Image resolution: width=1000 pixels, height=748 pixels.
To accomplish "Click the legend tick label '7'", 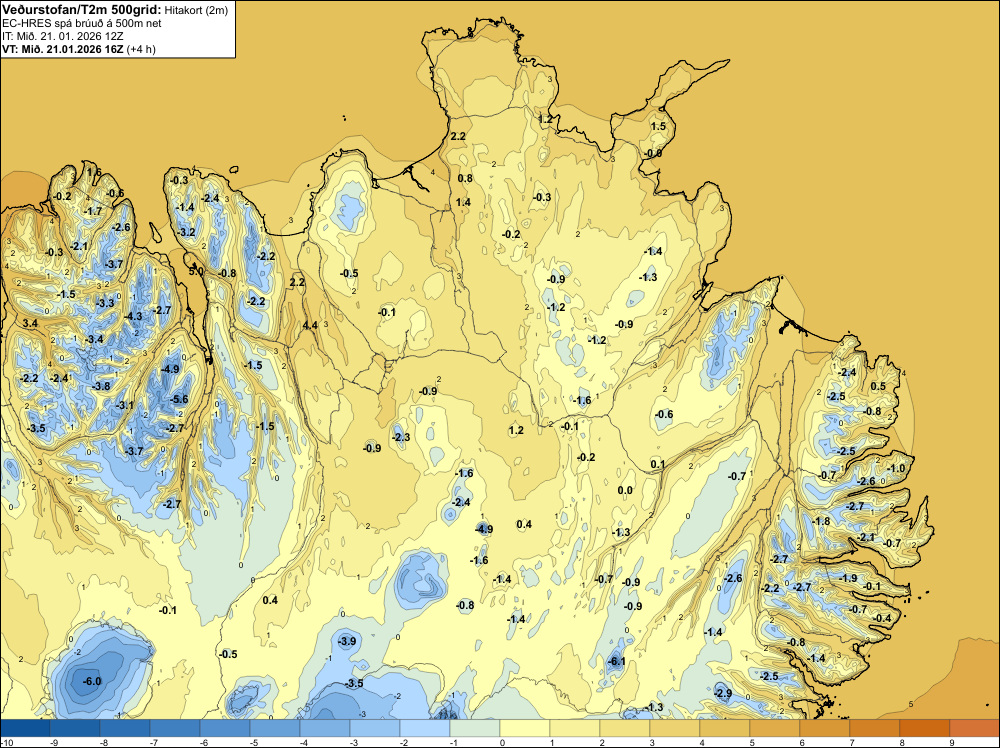I will click(852, 742).
